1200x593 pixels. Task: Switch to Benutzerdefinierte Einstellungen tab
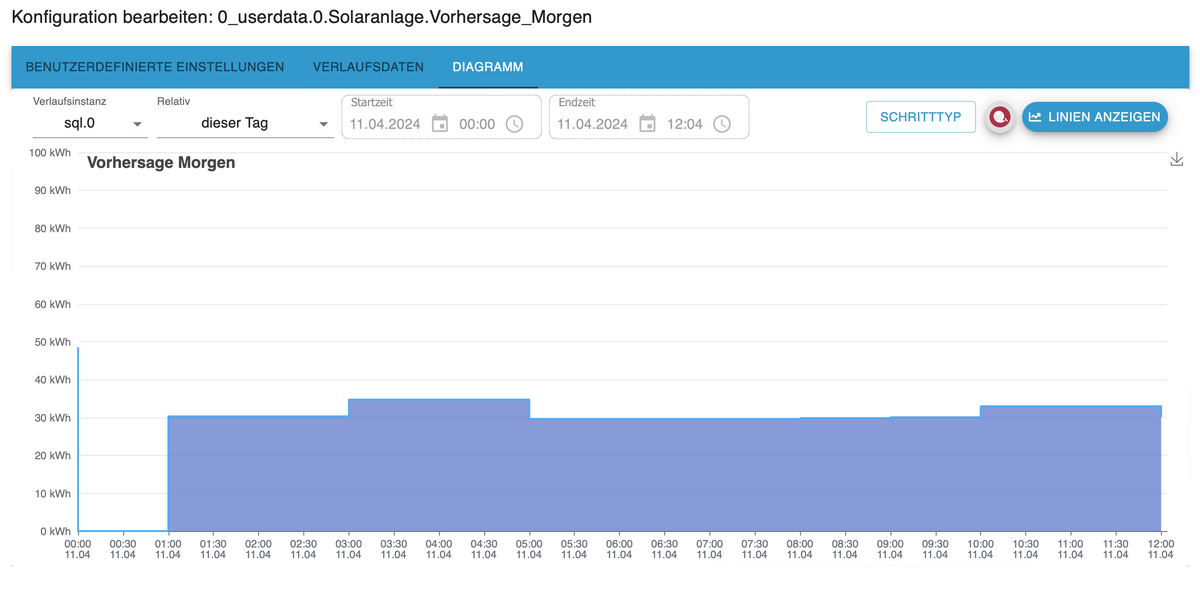tap(155, 67)
